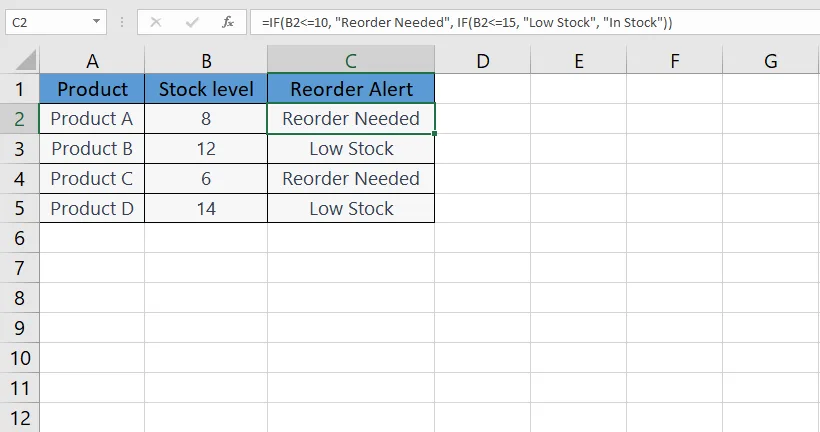820x432 pixels.
Task: Select "Reorder Needed" in Product A row
Action: tap(351, 119)
